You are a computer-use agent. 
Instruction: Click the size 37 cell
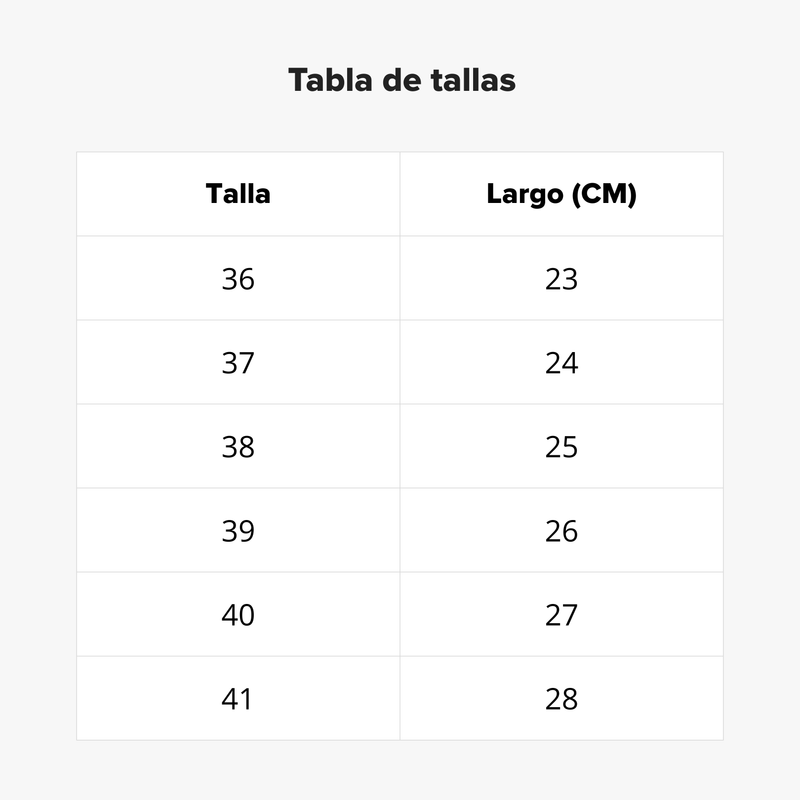pyautogui.click(x=238, y=363)
